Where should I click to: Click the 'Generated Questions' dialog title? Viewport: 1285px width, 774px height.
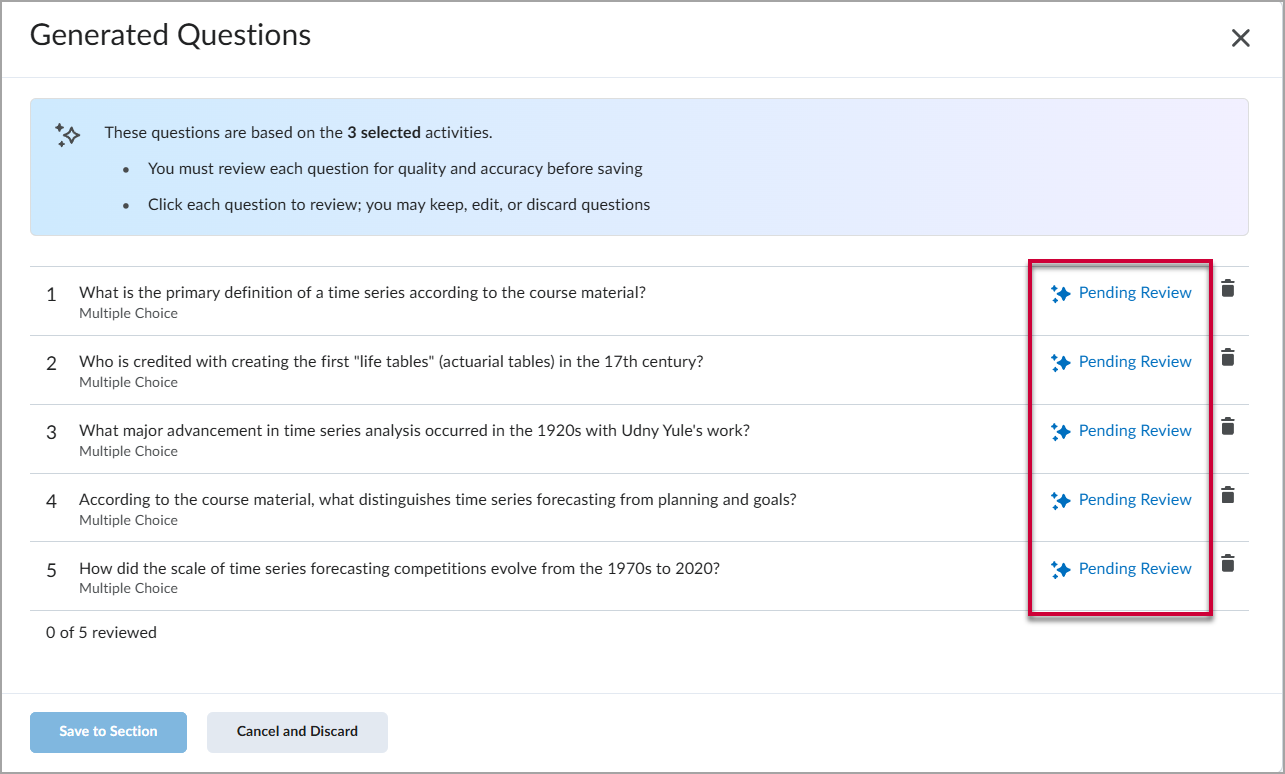coord(170,36)
